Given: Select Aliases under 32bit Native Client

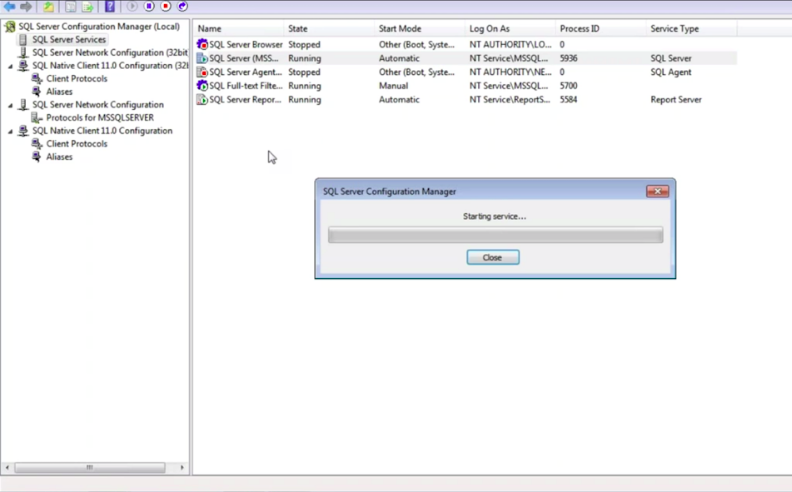Looking at the screenshot, I should tap(60, 92).
